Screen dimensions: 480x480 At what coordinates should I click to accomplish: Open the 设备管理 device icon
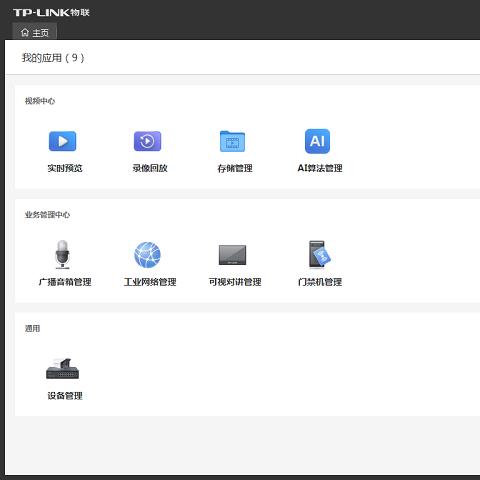(x=63, y=369)
